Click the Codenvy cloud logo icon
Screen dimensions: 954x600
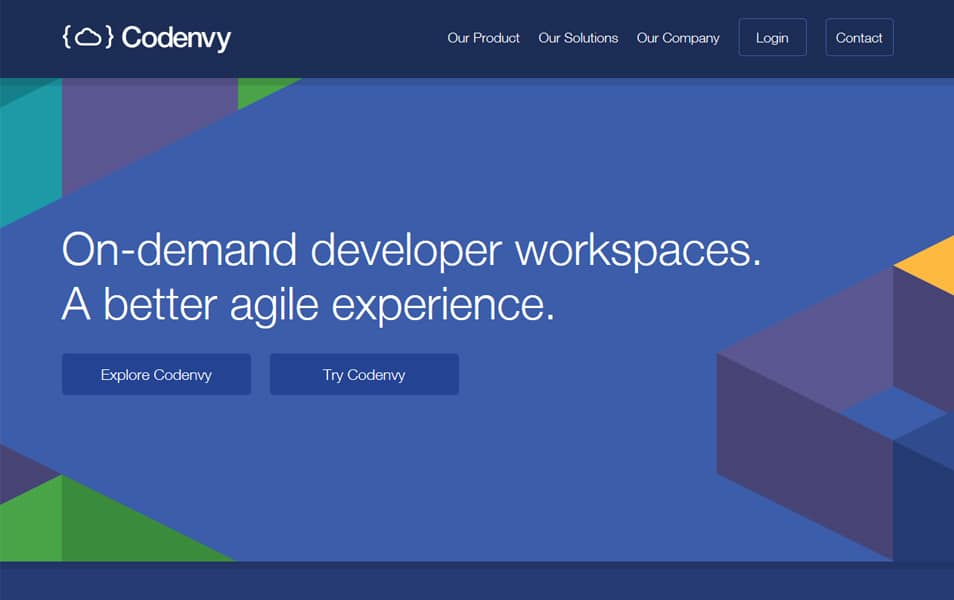point(88,37)
